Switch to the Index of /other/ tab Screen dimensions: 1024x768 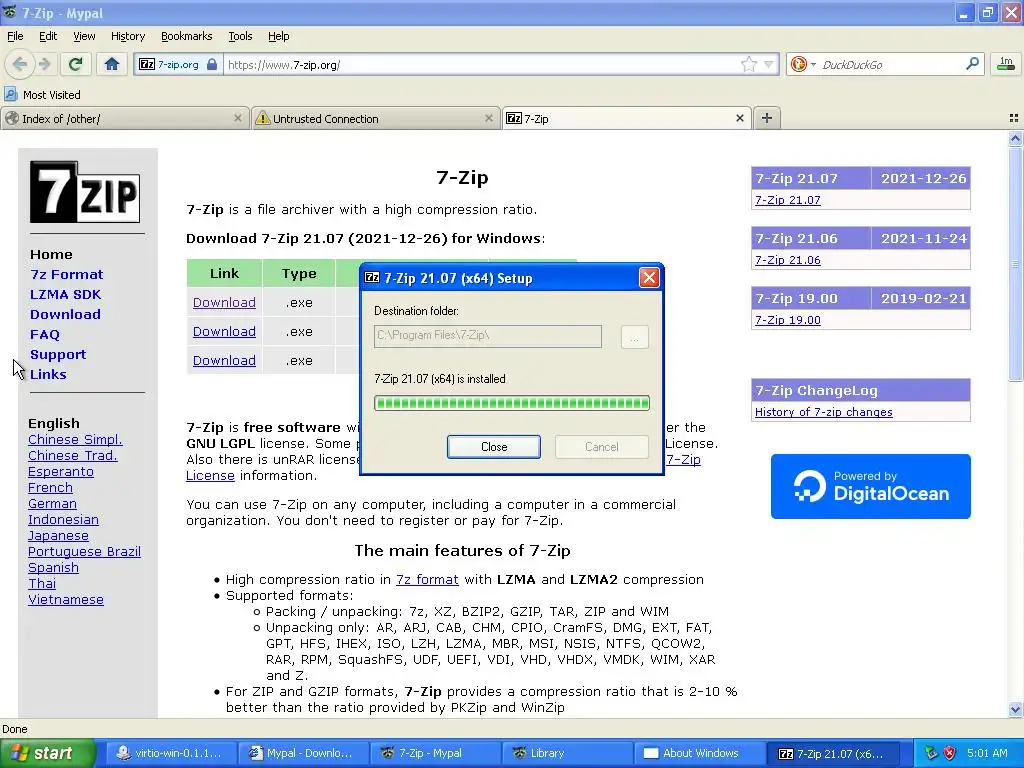click(x=125, y=118)
